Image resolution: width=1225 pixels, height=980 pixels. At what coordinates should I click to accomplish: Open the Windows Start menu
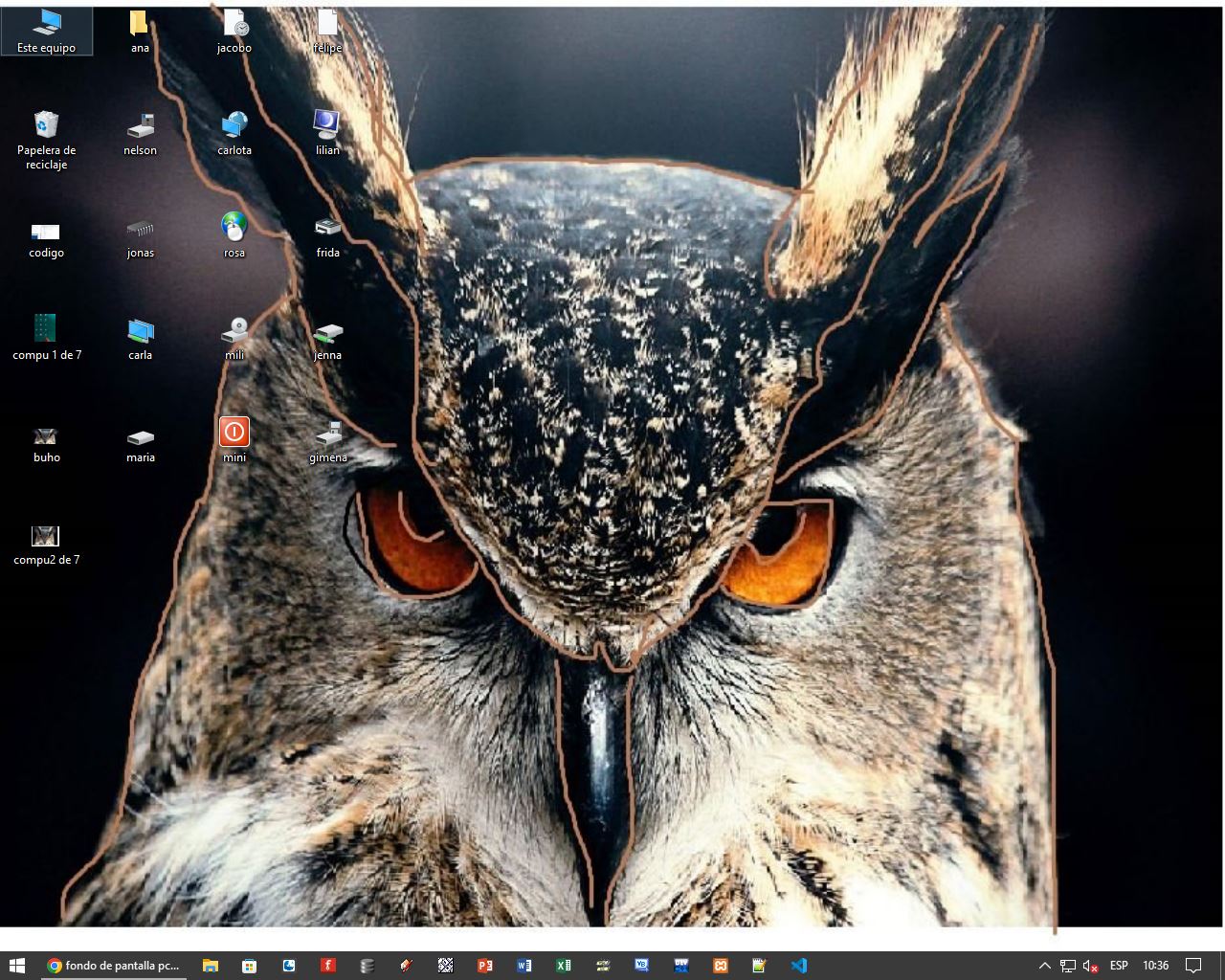pos(17,966)
